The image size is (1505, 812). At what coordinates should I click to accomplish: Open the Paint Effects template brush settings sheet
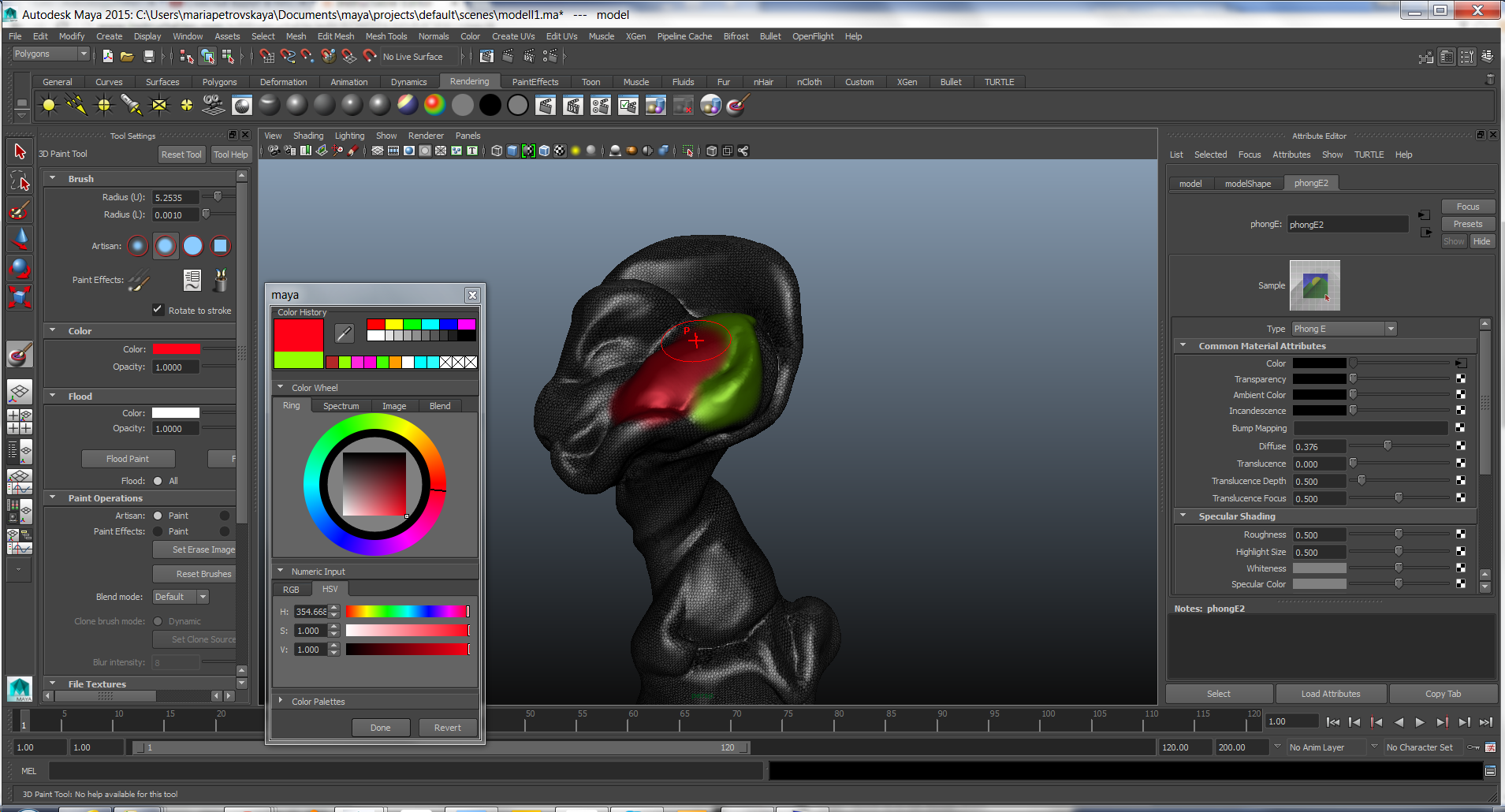[192, 280]
